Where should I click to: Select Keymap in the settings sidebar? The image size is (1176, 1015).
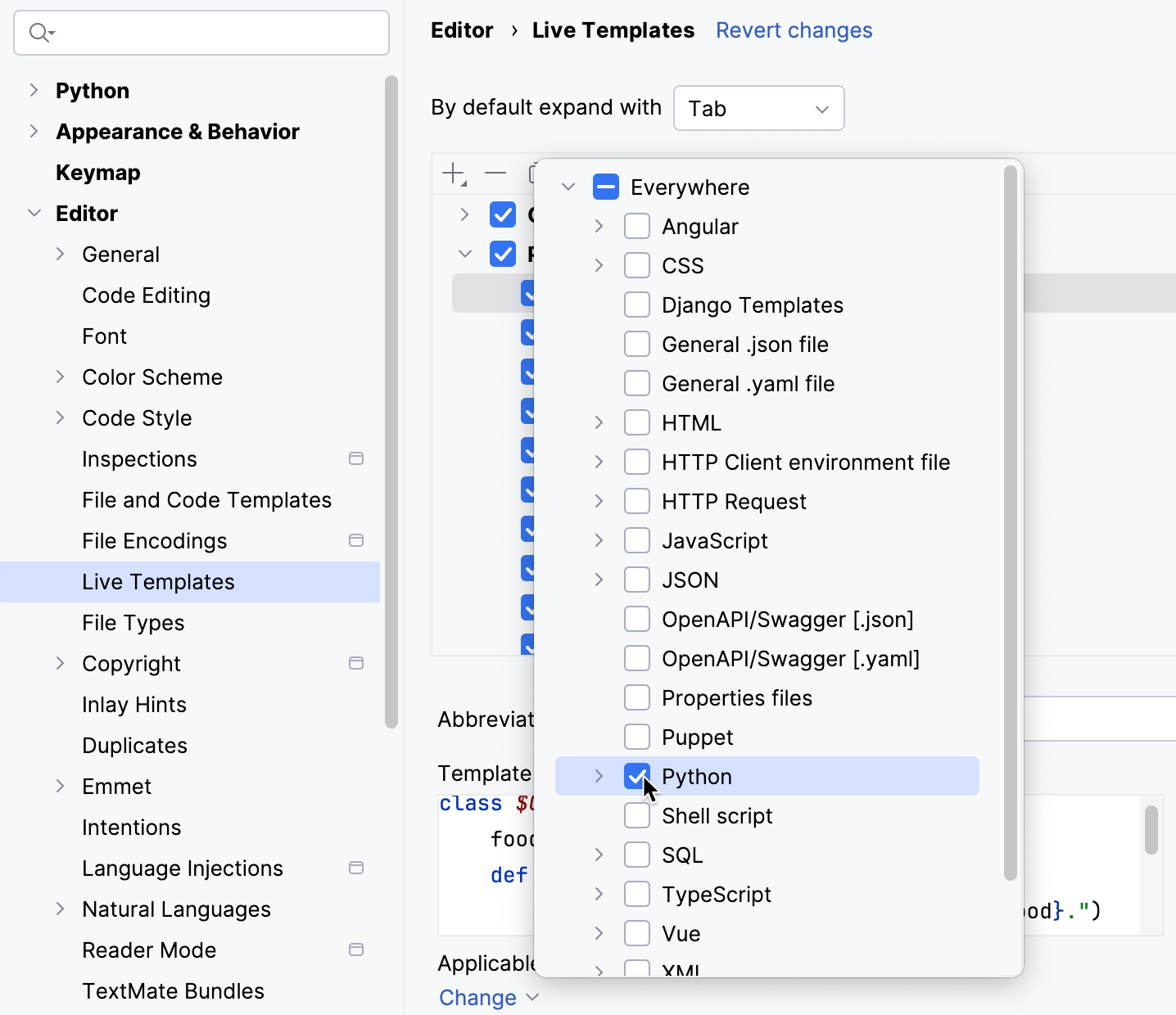click(x=97, y=172)
